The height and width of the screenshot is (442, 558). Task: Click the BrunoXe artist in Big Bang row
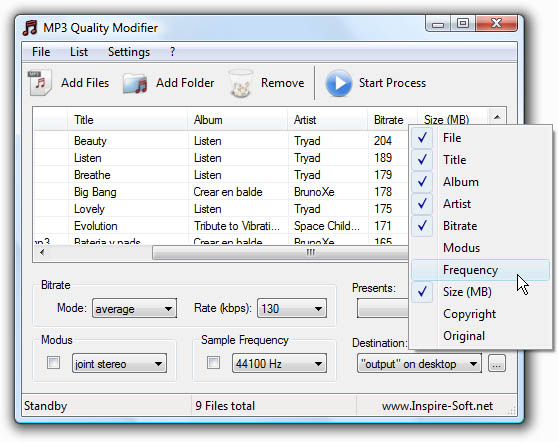[314, 192]
